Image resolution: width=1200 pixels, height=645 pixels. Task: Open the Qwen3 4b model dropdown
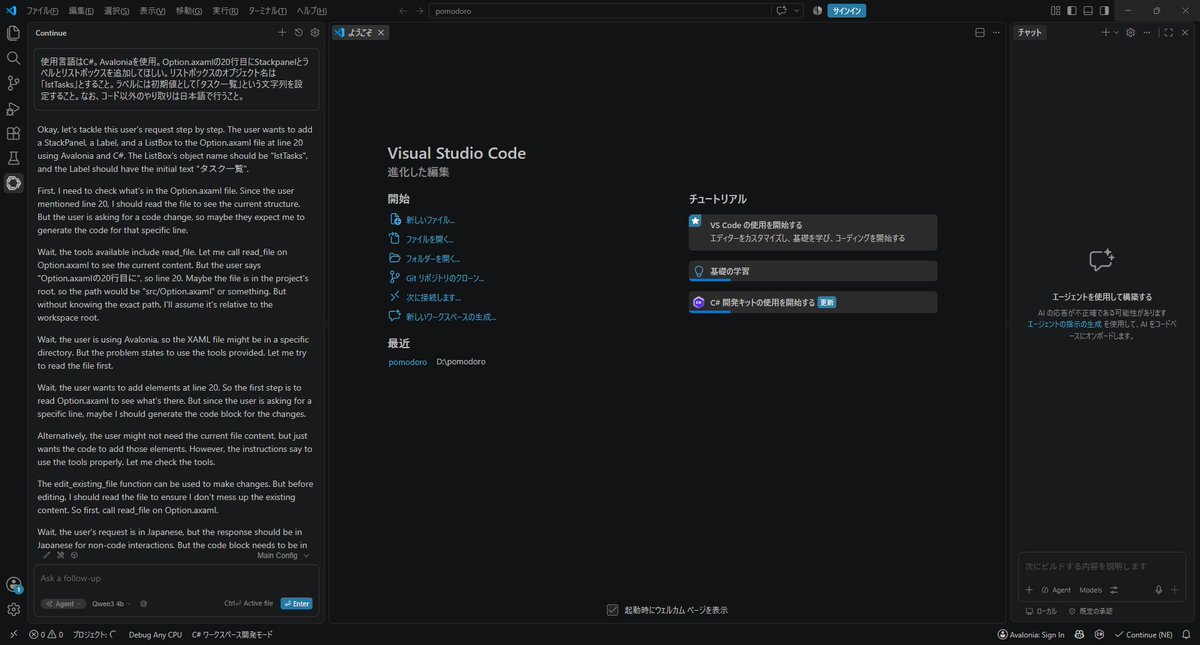tap(113, 603)
